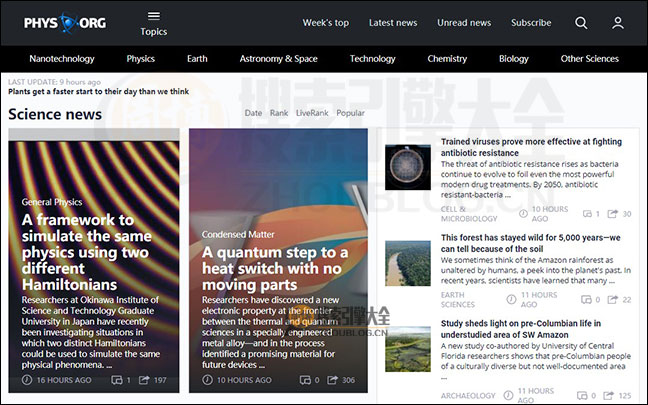
Task: Click share icon on trained viruses article
Action: point(615,213)
